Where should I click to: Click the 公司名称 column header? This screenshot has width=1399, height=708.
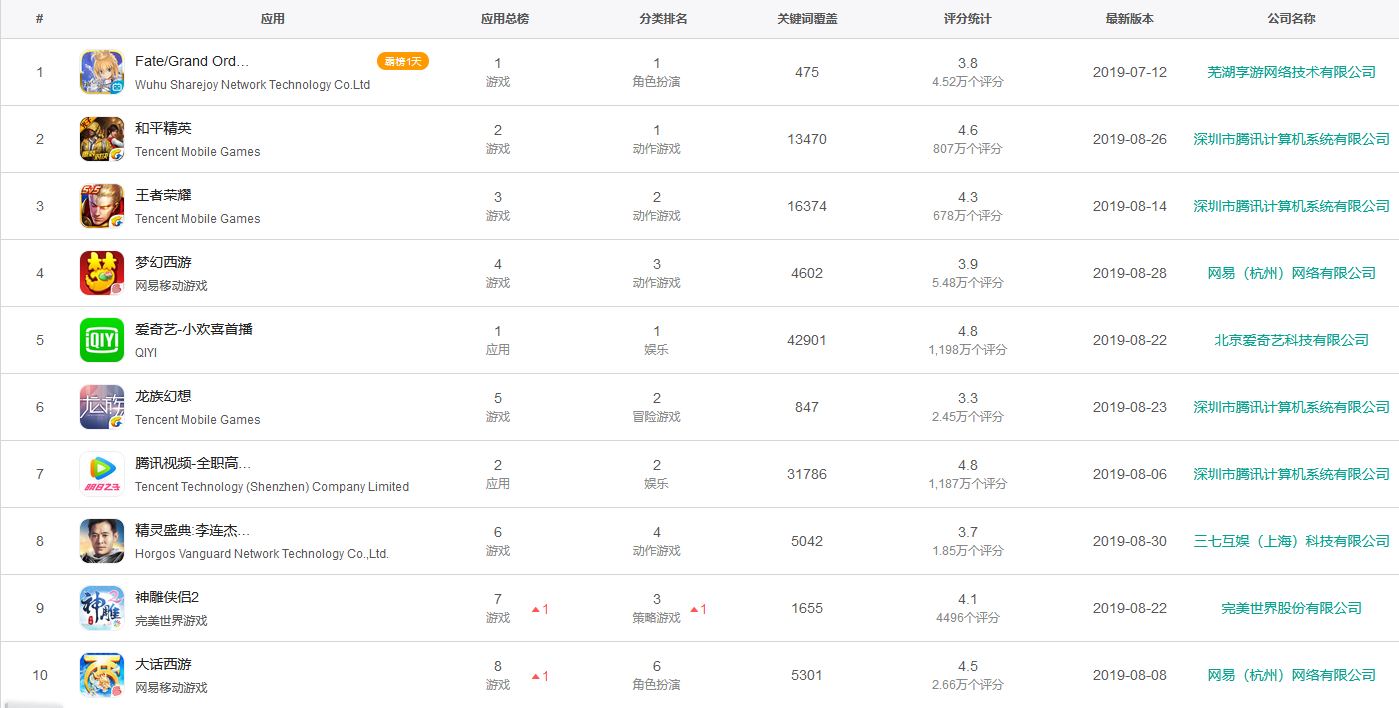point(1291,19)
